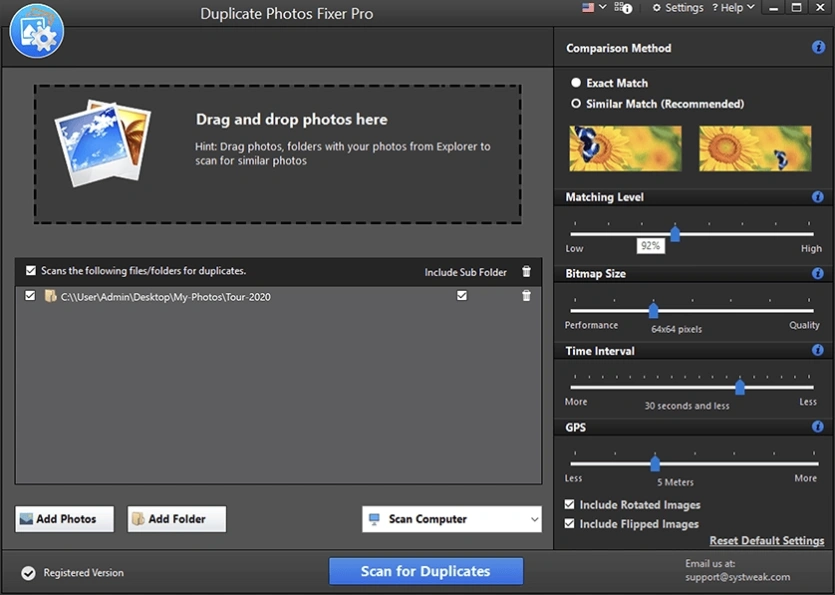
Task: Uncheck the Tour-2020 folder entry
Action: point(30,296)
